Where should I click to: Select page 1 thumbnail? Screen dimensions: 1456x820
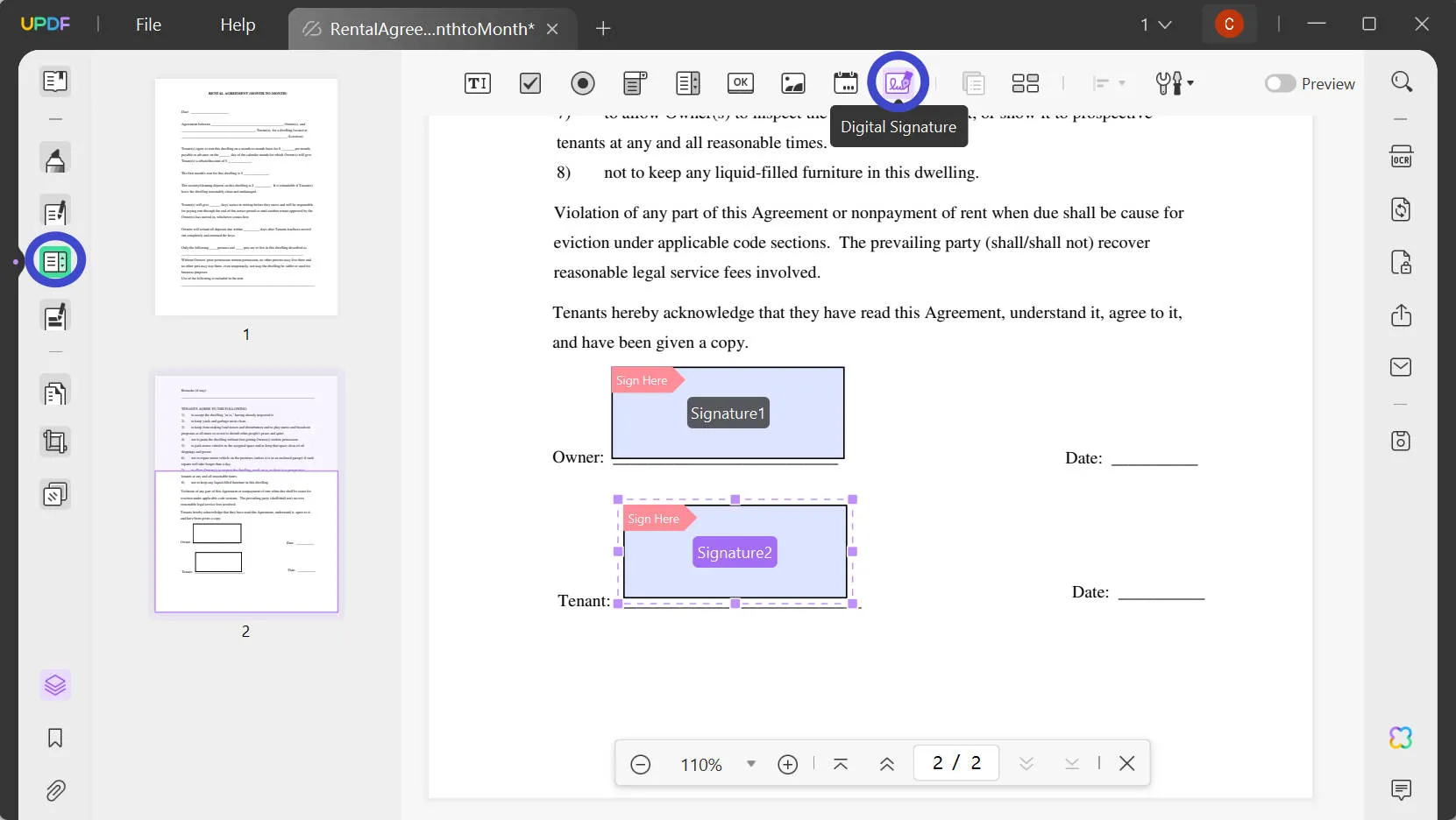click(x=246, y=197)
